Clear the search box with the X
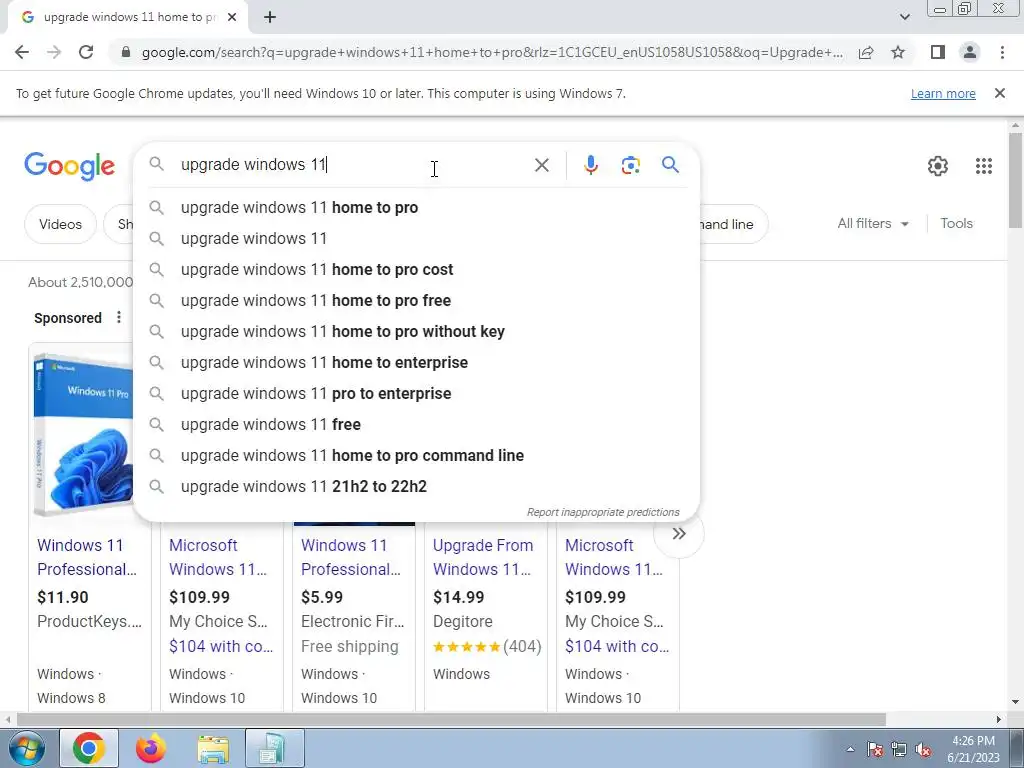The image size is (1024, 768). tap(541, 165)
